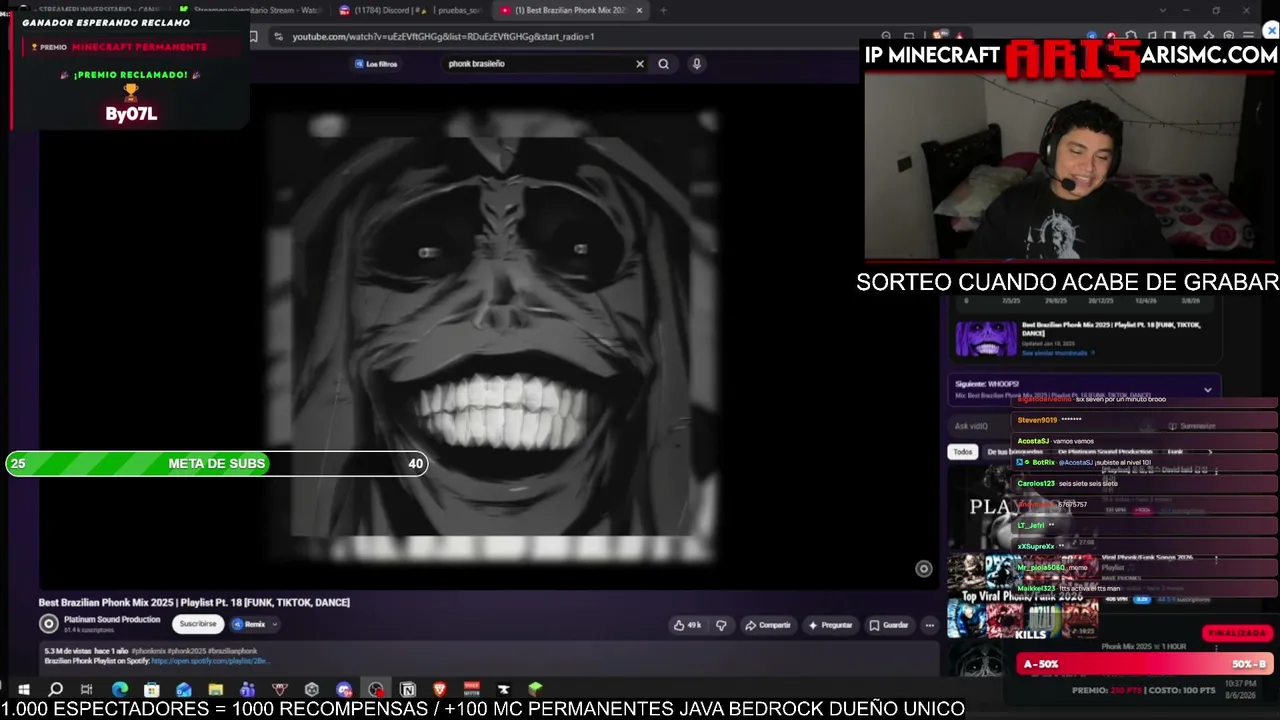Screen dimensions: 1280x720
Task: Dislike the video
Action: 721,625
